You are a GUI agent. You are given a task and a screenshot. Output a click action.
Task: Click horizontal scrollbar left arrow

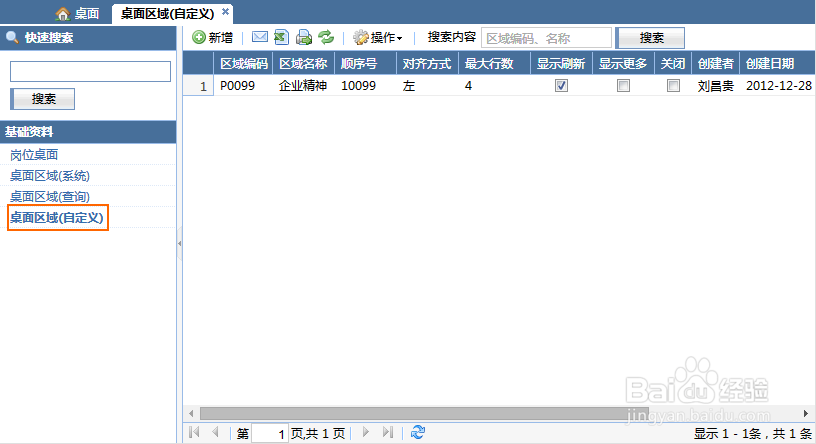(x=191, y=413)
